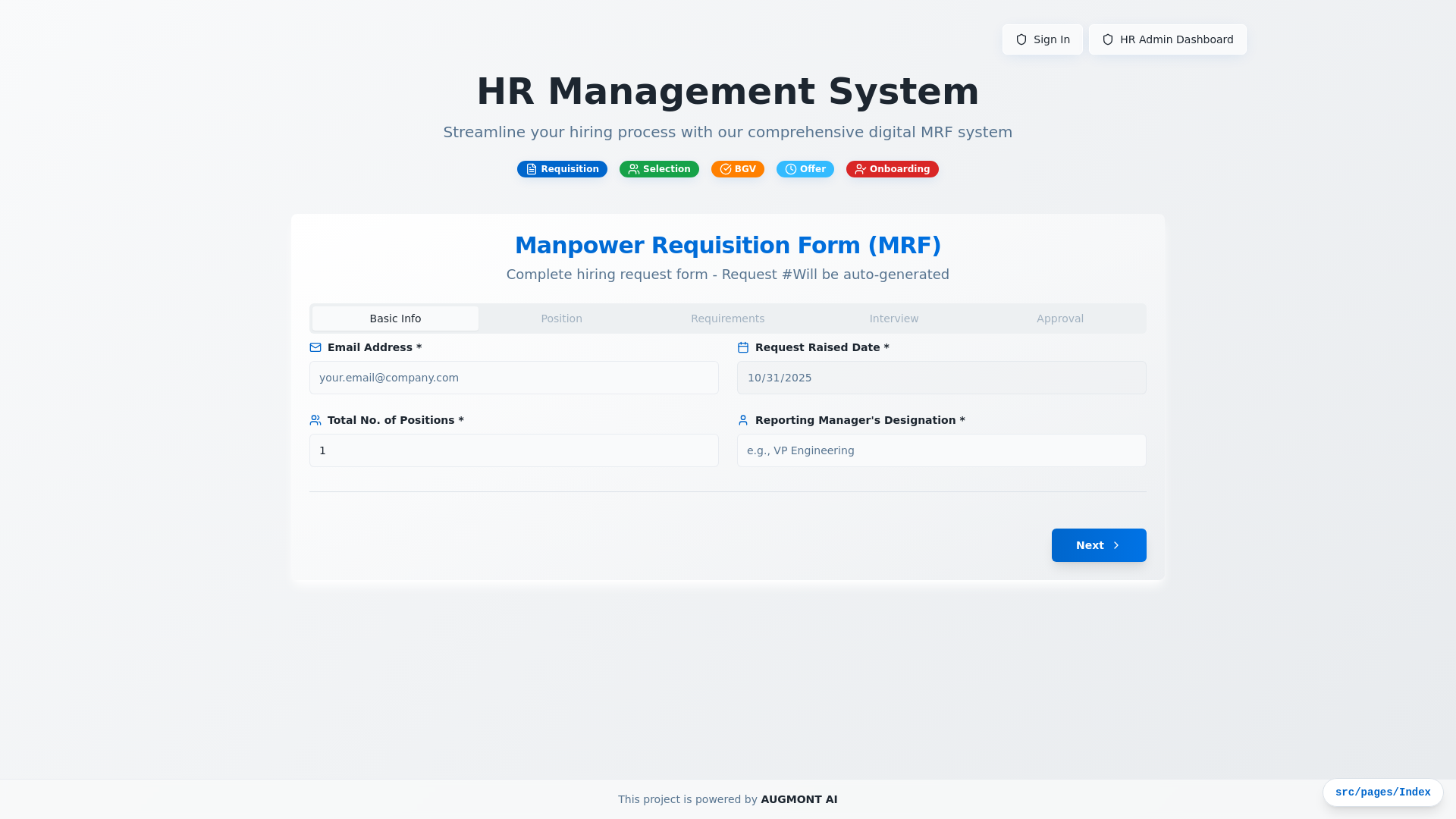Viewport: 1456px width, 819px height.
Task: Click the Reporting Manager's Designation * label
Action: click(860, 420)
